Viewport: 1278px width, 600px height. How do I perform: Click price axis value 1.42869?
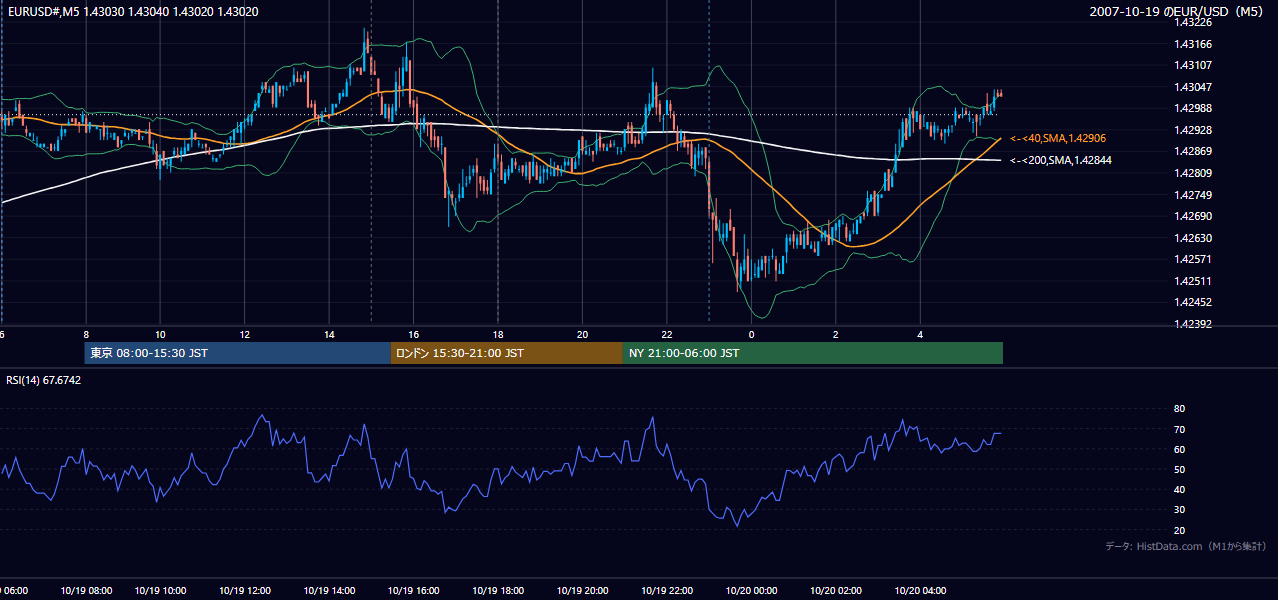[x=1193, y=151]
